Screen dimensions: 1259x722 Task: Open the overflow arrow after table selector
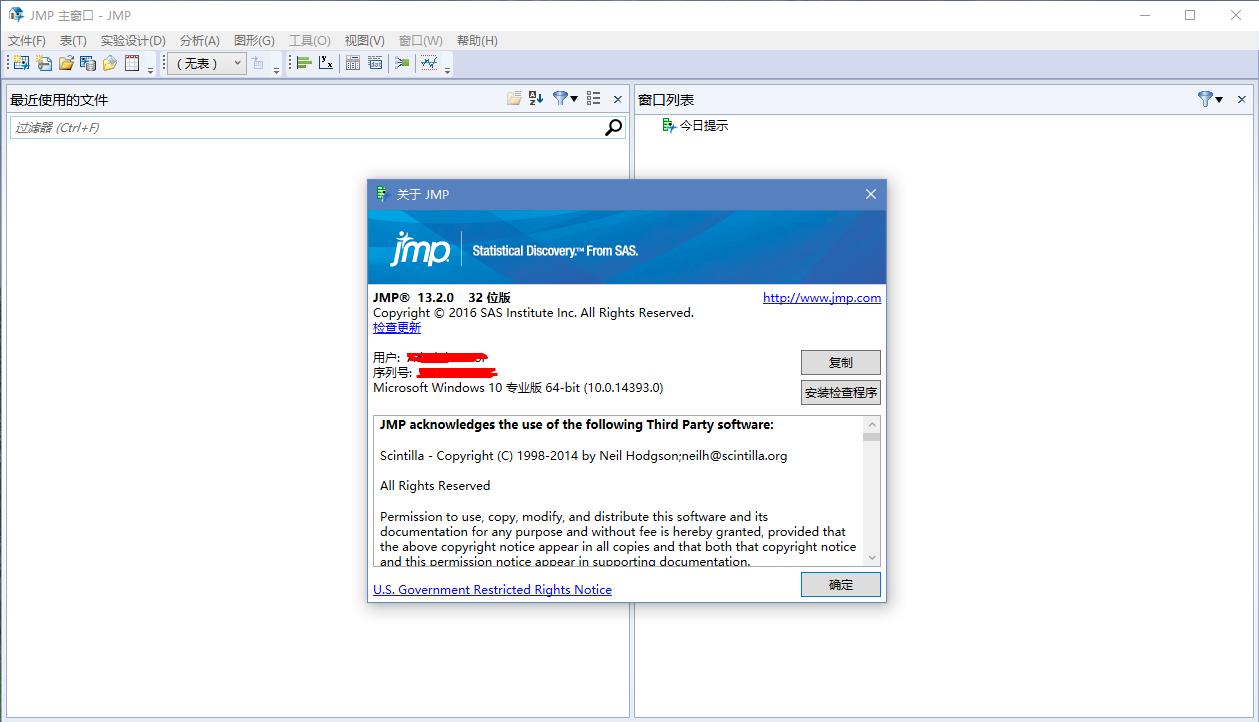(277, 69)
